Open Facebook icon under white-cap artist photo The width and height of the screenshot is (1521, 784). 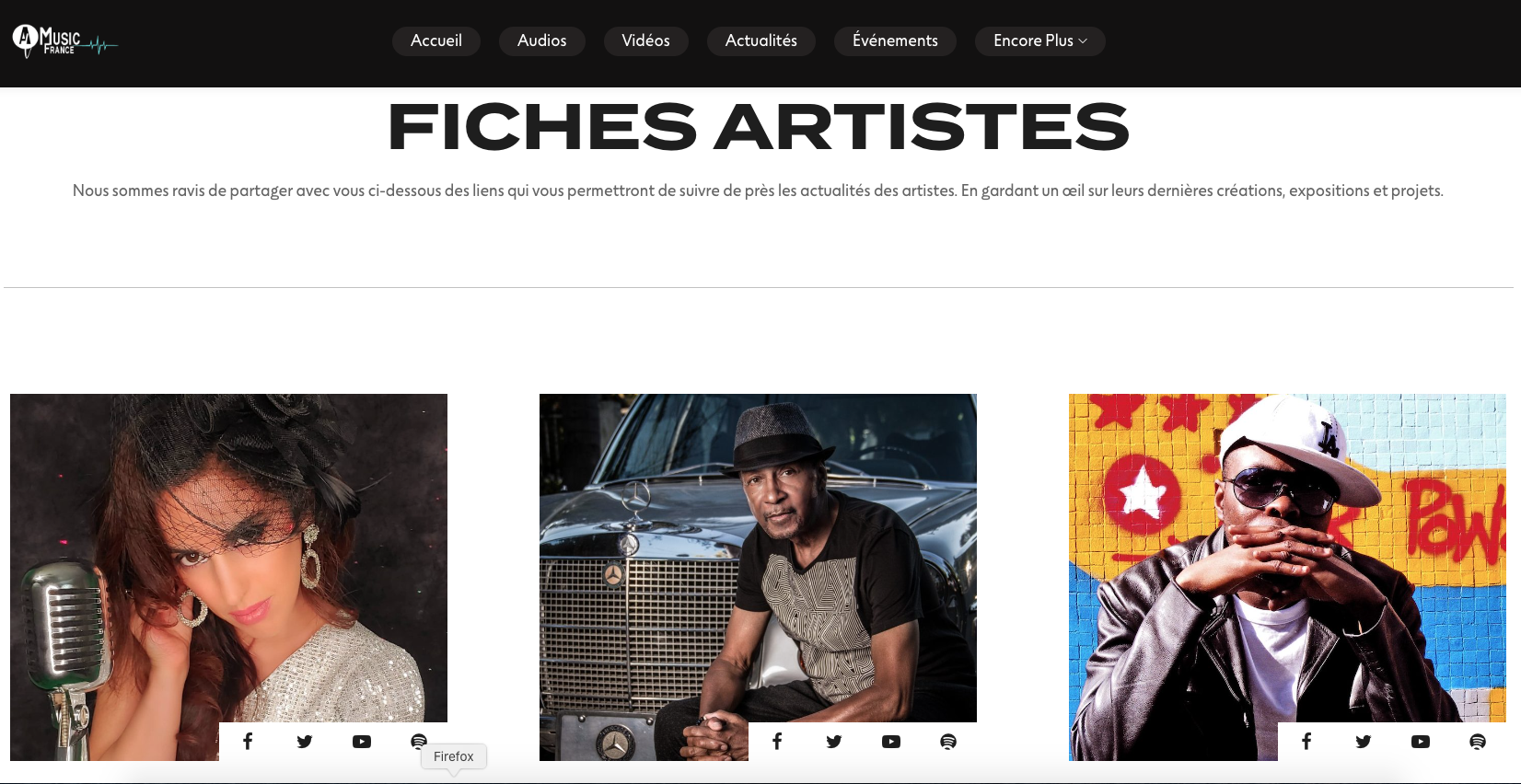(1306, 742)
